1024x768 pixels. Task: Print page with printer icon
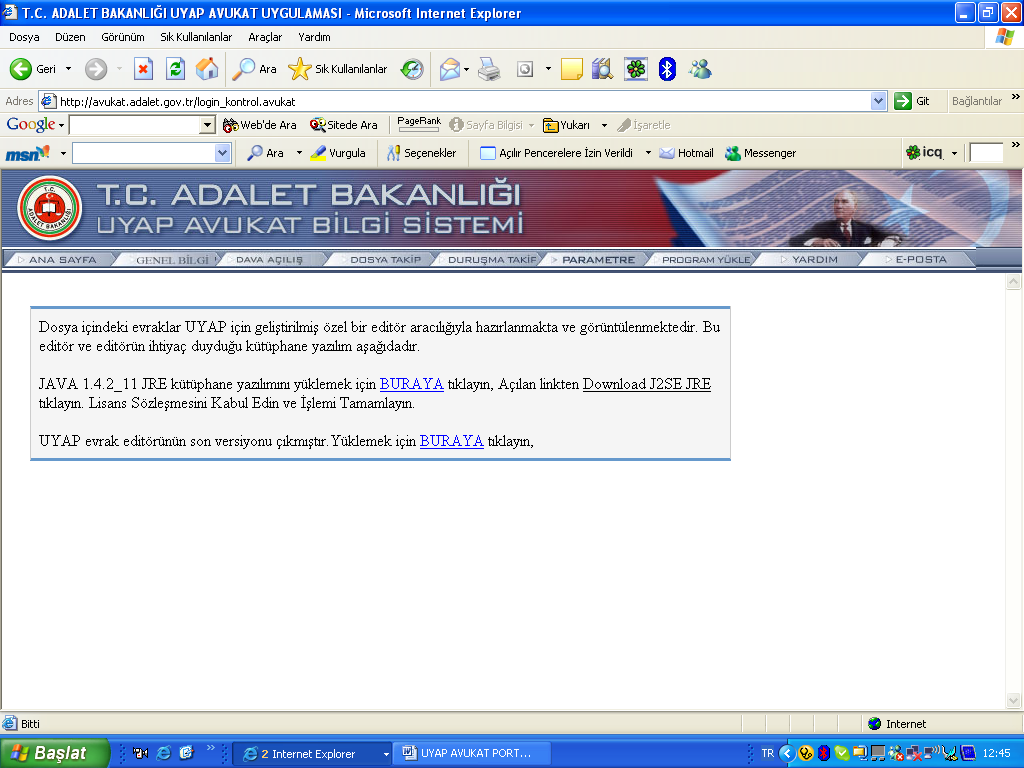489,69
